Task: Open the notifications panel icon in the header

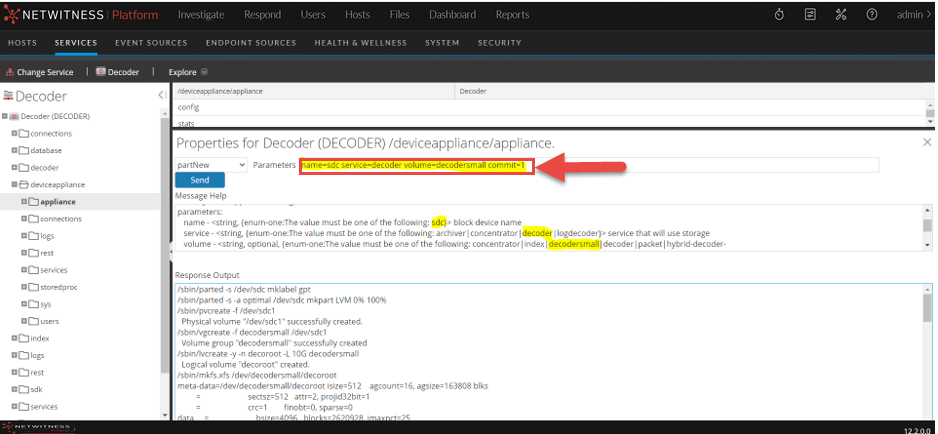Action: [810, 15]
